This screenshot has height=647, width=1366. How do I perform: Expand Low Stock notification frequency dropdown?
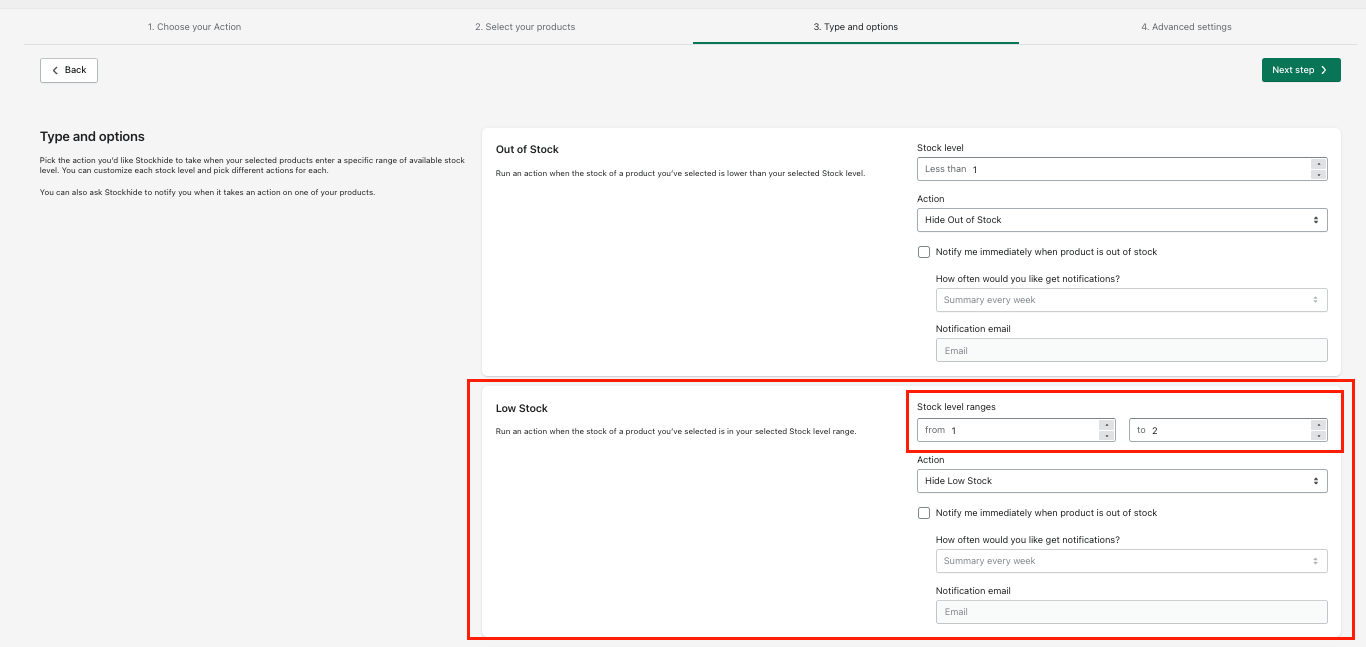pos(1131,561)
